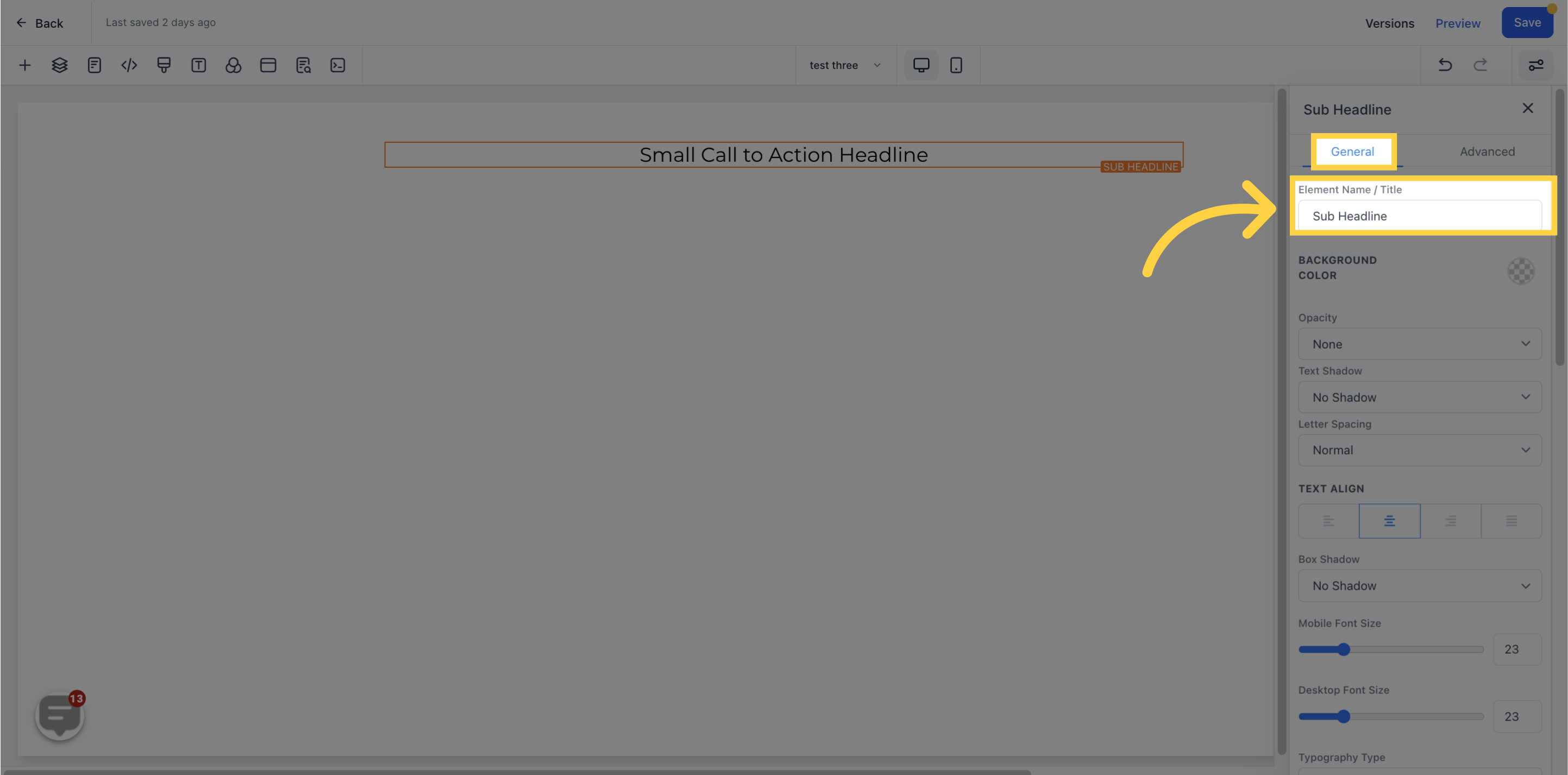The height and width of the screenshot is (775, 1568).
Task: Drag the Desktop Font Size slider
Action: (x=1344, y=716)
